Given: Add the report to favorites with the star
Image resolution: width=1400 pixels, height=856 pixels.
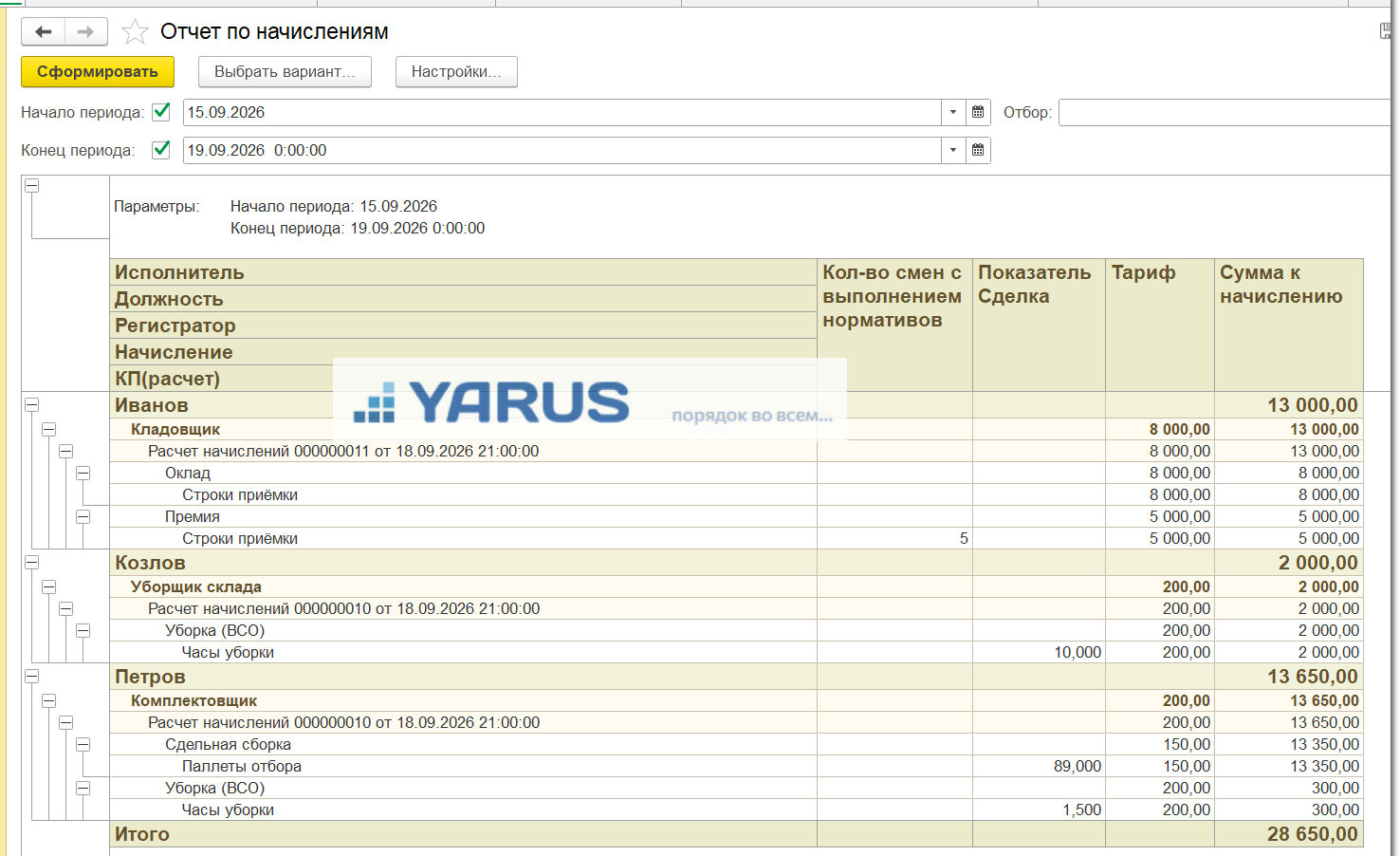Looking at the screenshot, I should 136,32.
